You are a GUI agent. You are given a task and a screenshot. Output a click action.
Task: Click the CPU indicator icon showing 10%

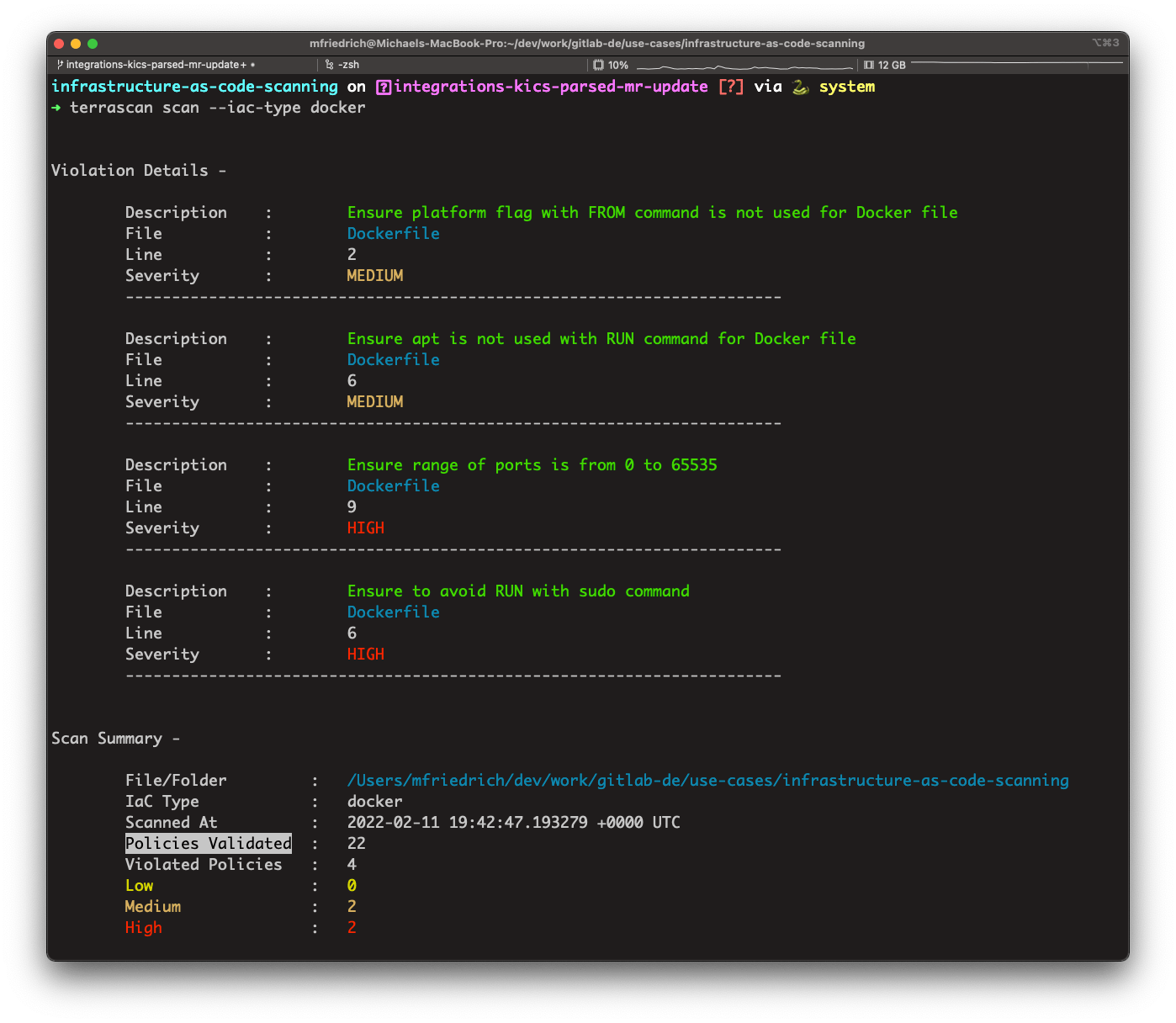pos(598,65)
